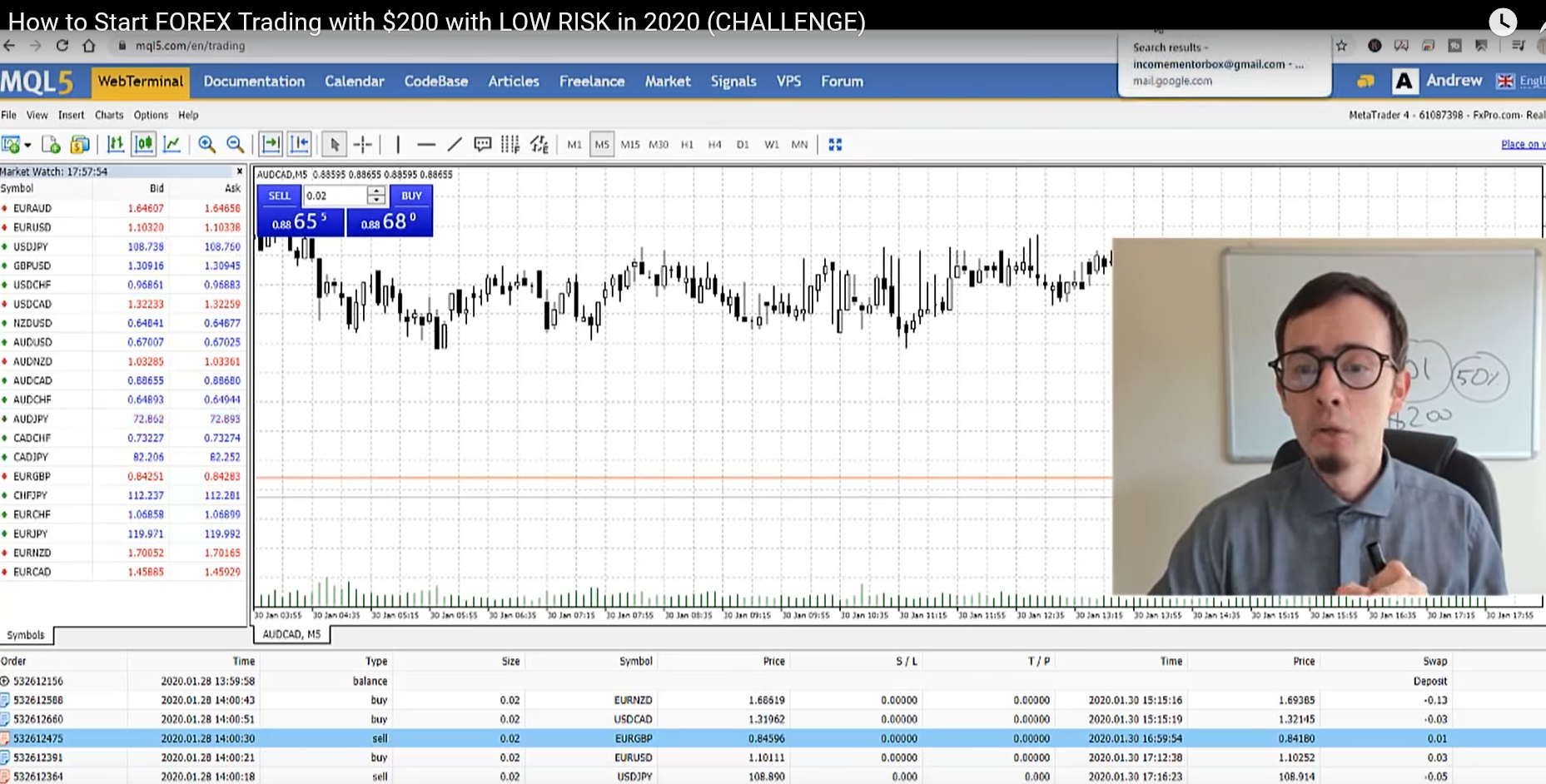Toggle candlestick chart mode

coord(144,145)
